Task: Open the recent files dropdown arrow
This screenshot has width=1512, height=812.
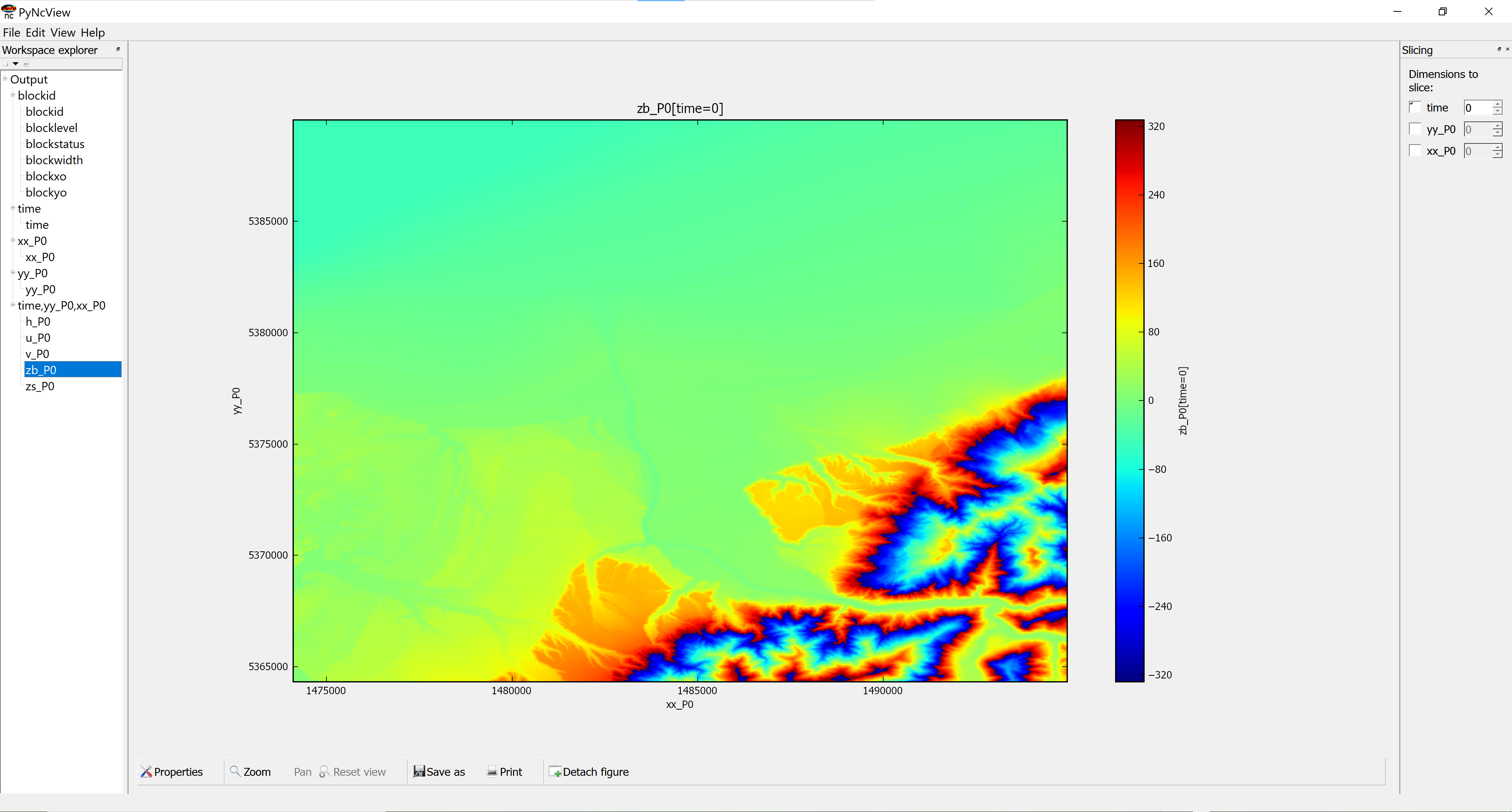Action: click(x=15, y=64)
